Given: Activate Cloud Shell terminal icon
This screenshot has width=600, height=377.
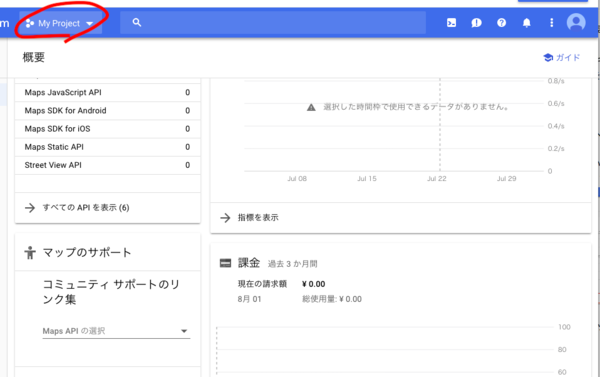Looking at the screenshot, I should (452, 23).
